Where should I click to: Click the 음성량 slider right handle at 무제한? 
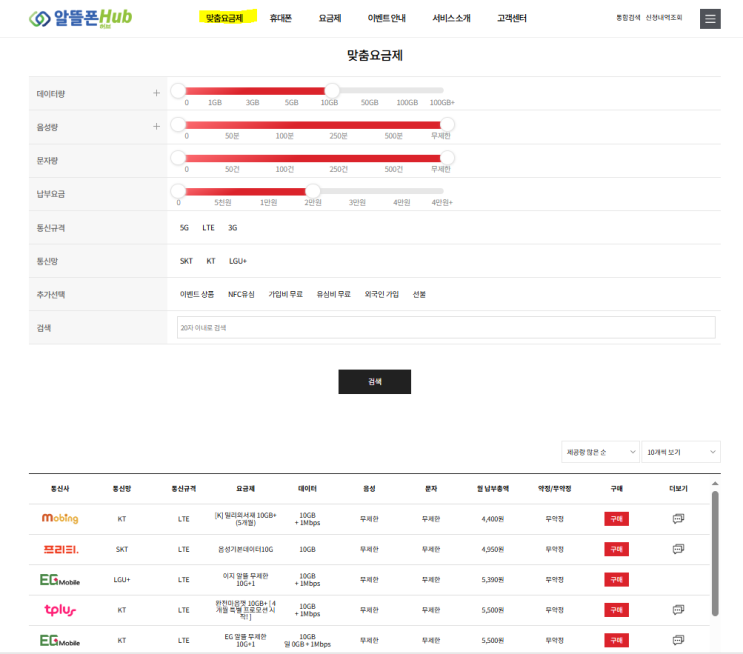pyautogui.click(x=447, y=124)
